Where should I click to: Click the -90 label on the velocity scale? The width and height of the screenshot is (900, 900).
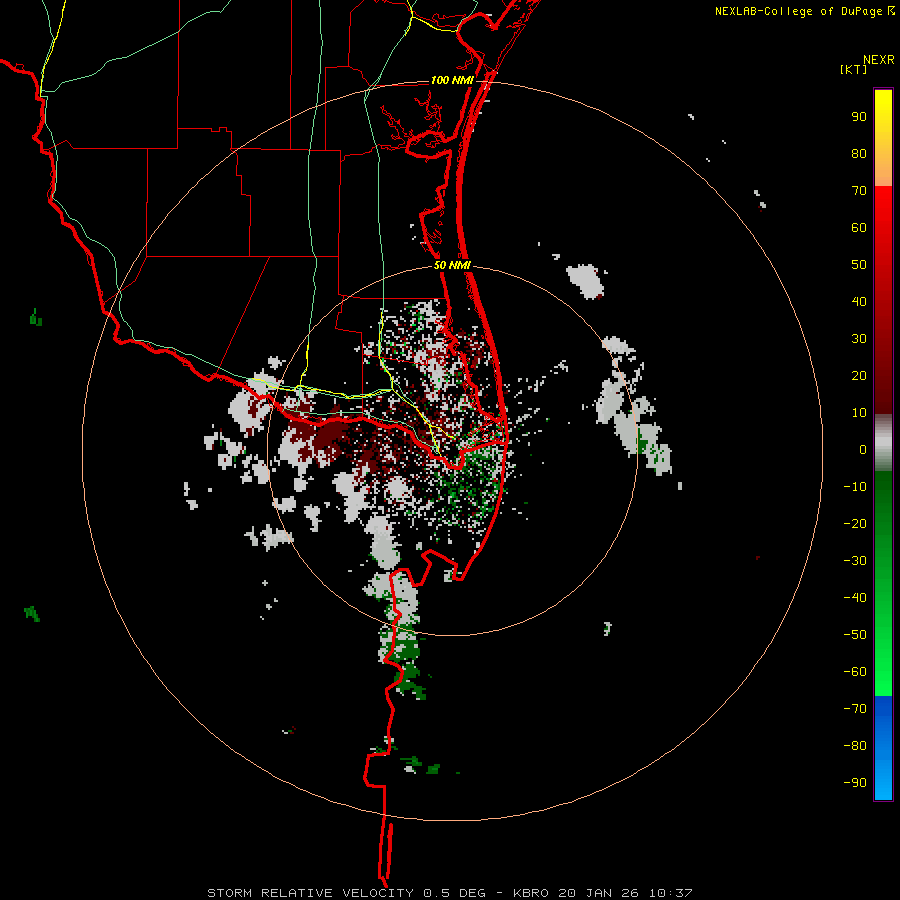pos(855,783)
